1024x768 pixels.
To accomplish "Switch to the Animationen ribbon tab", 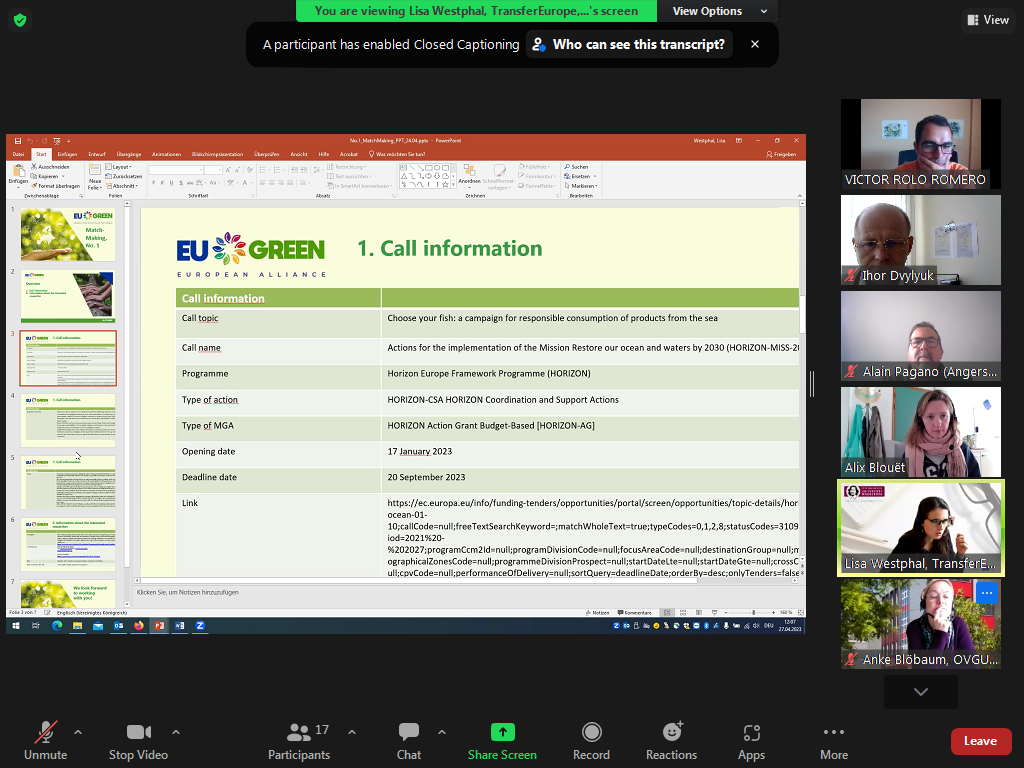I will [x=167, y=154].
